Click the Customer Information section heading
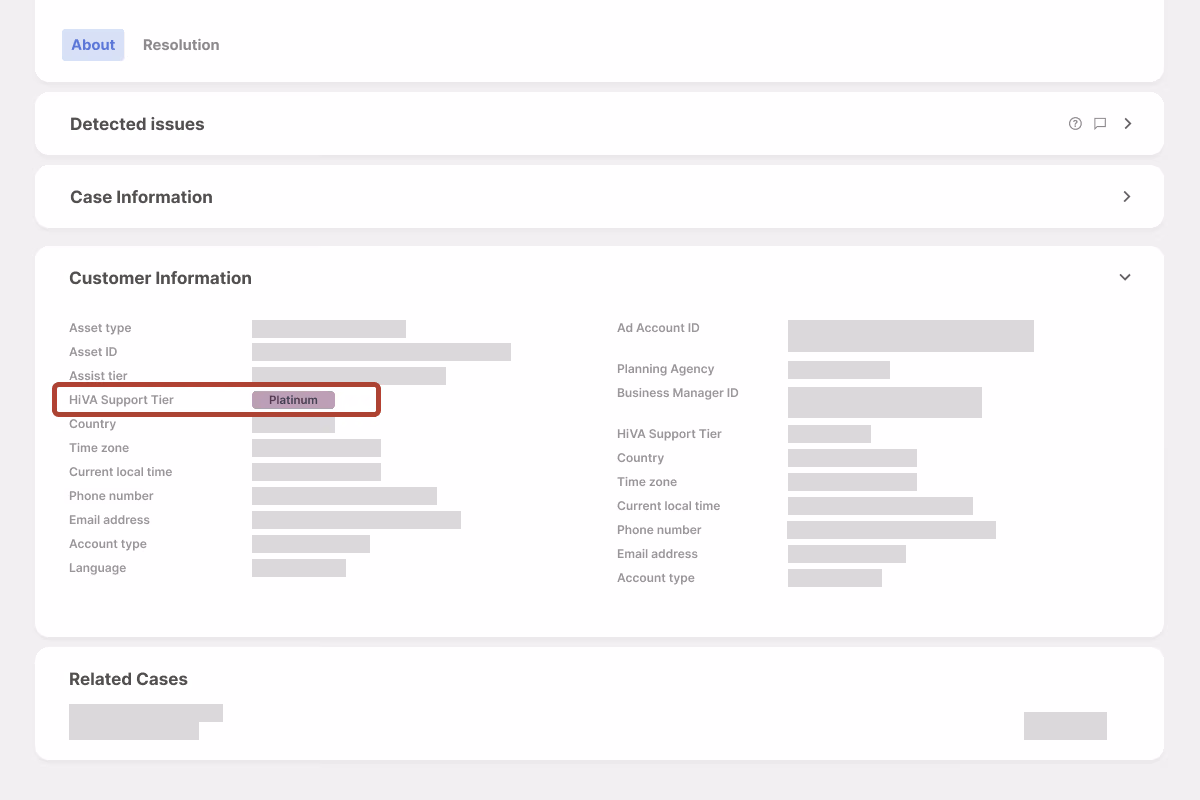Viewport: 1200px width, 800px height. pyautogui.click(x=160, y=277)
